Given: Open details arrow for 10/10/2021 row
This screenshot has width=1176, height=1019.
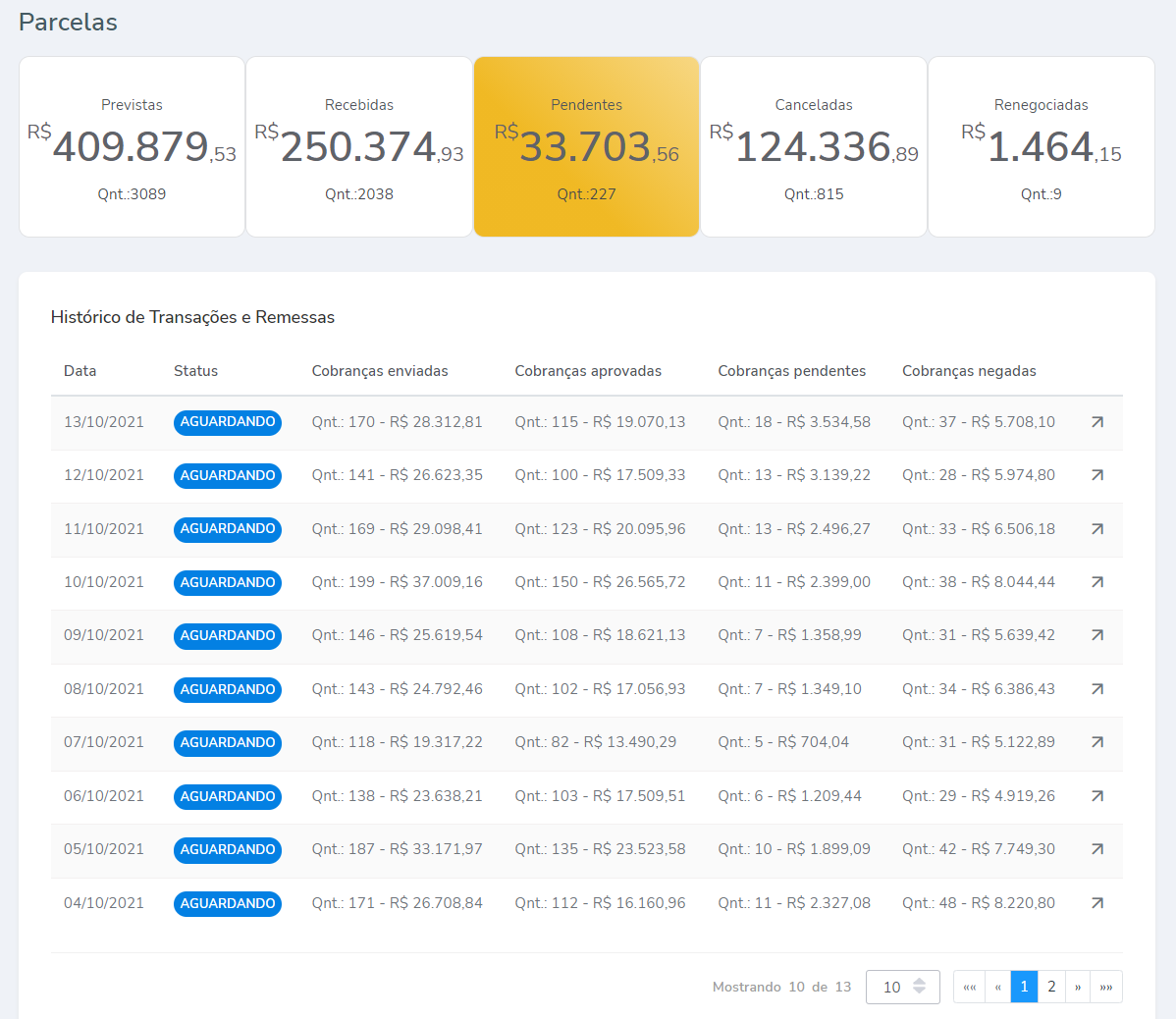Looking at the screenshot, I should 1096,582.
